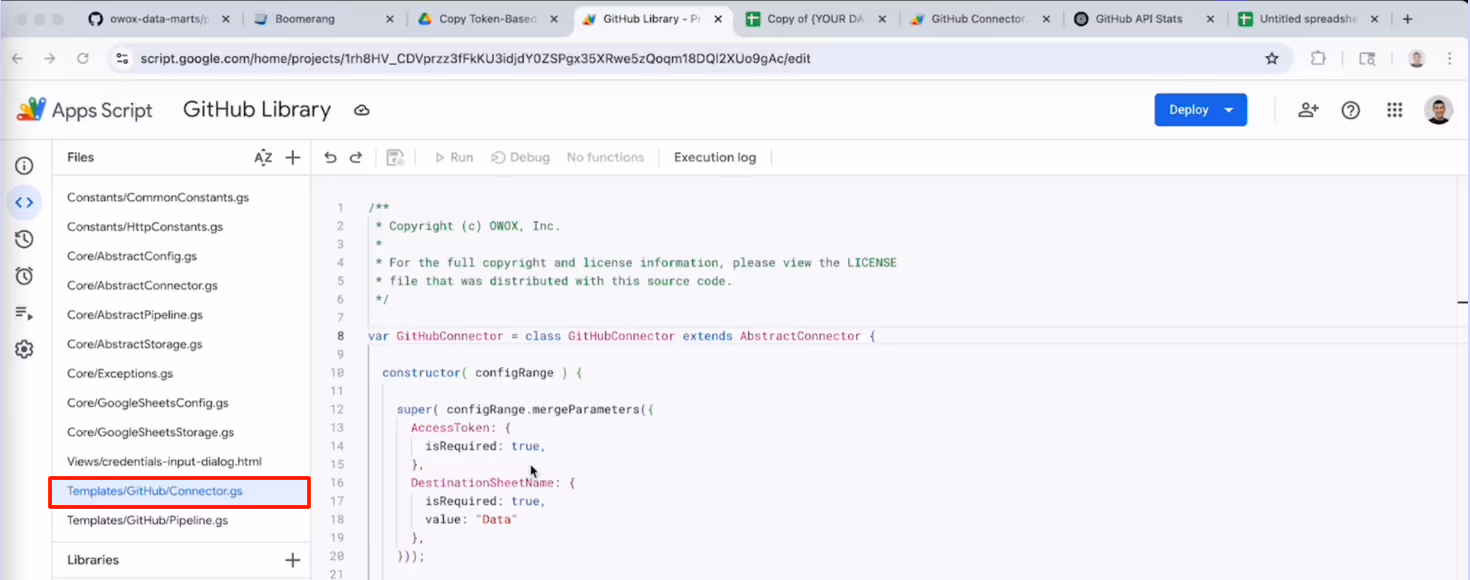Switch to Copy Token-Based tab
Viewport: 1470px width, 580px height.
tap(487, 19)
